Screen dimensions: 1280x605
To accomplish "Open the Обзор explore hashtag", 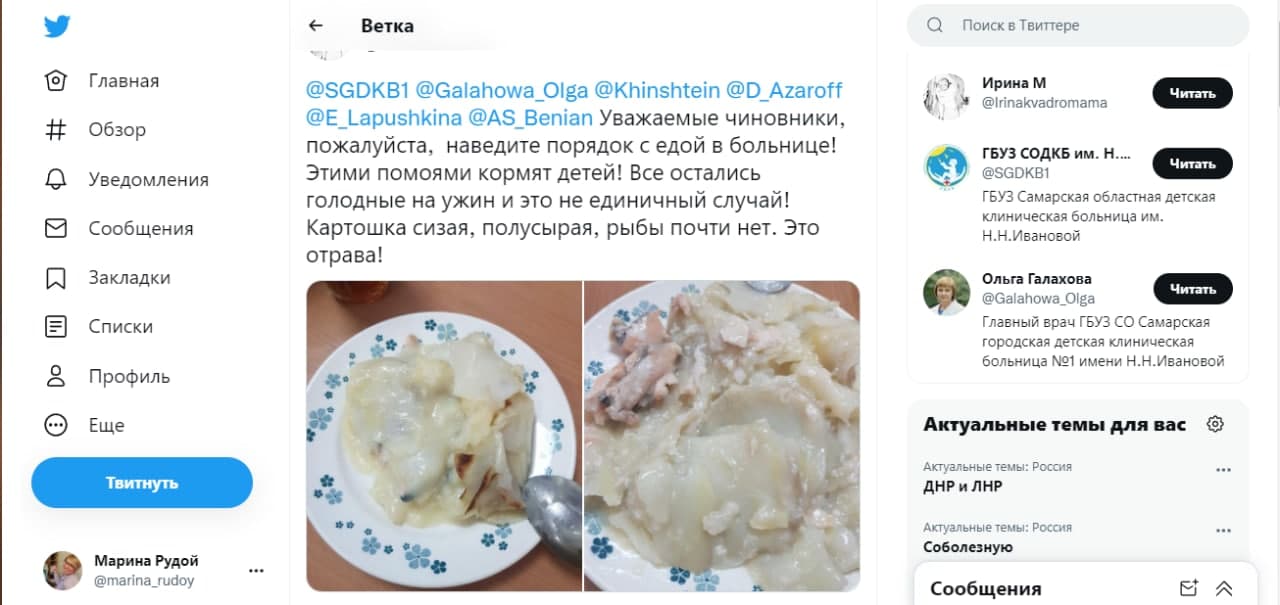I will click(x=96, y=130).
